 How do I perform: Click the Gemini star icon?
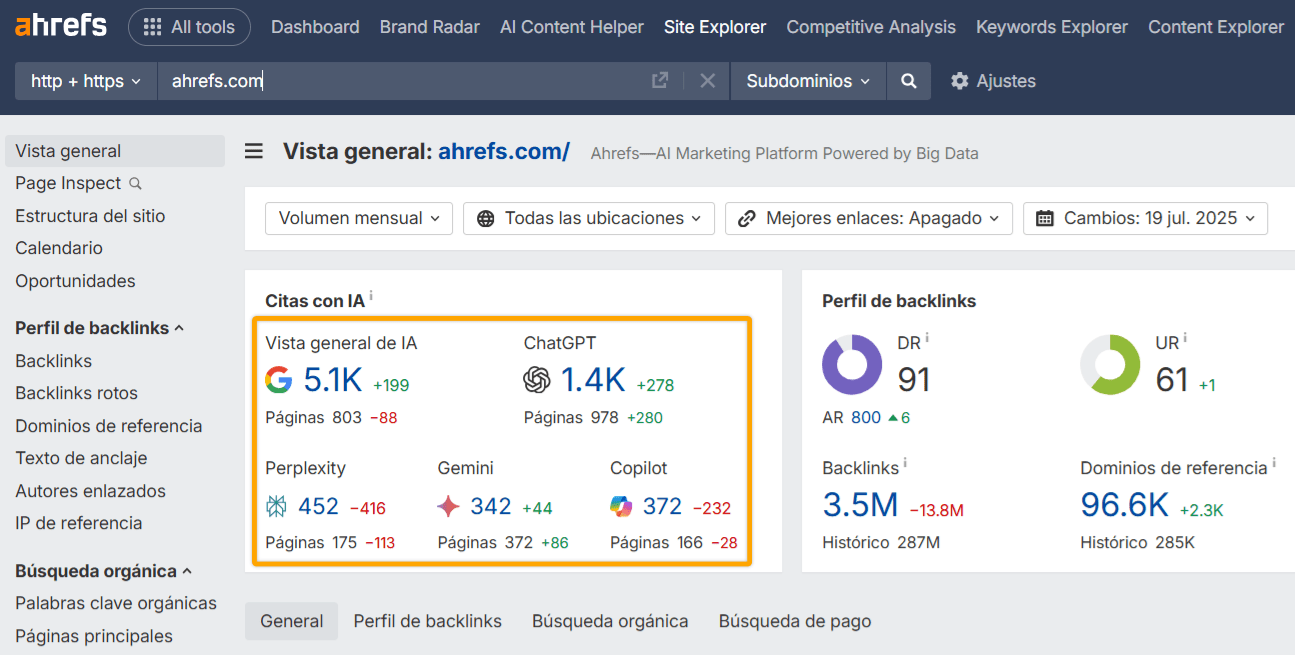450,507
